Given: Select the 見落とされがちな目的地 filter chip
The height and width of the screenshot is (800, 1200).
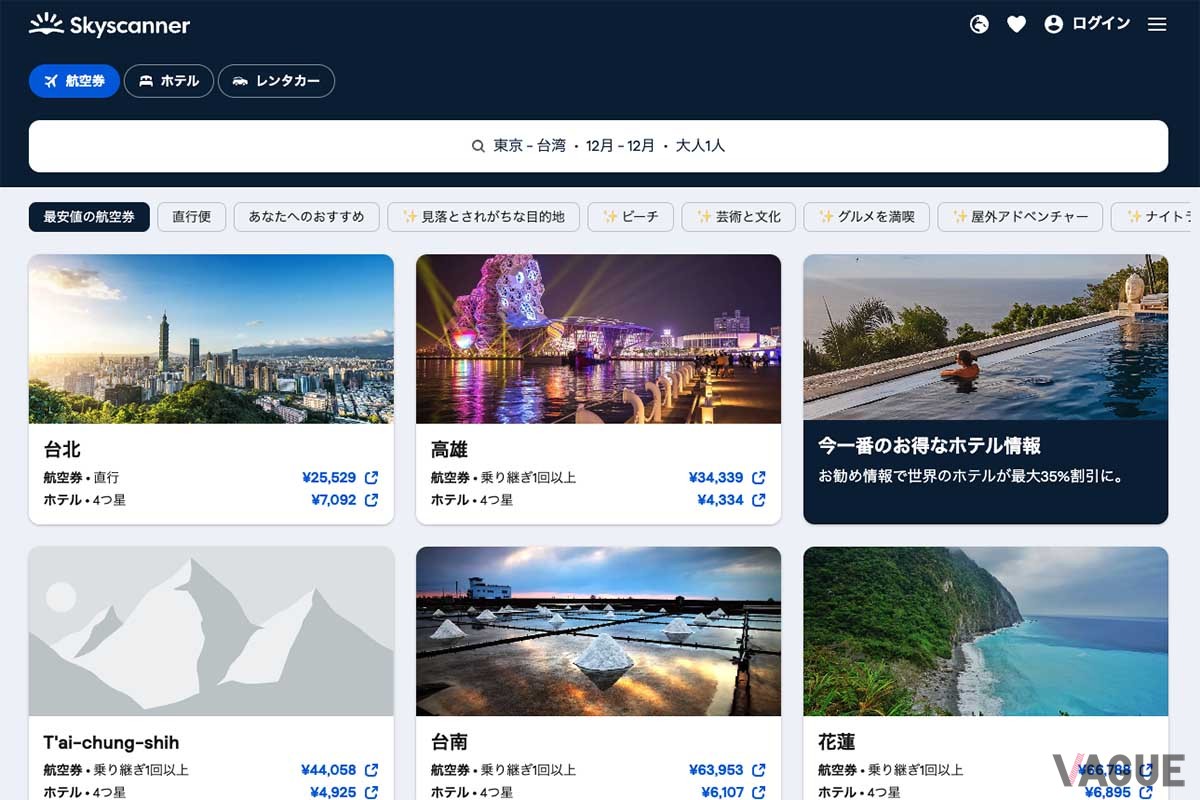Looking at the screenshot, I should click(483, 216).
